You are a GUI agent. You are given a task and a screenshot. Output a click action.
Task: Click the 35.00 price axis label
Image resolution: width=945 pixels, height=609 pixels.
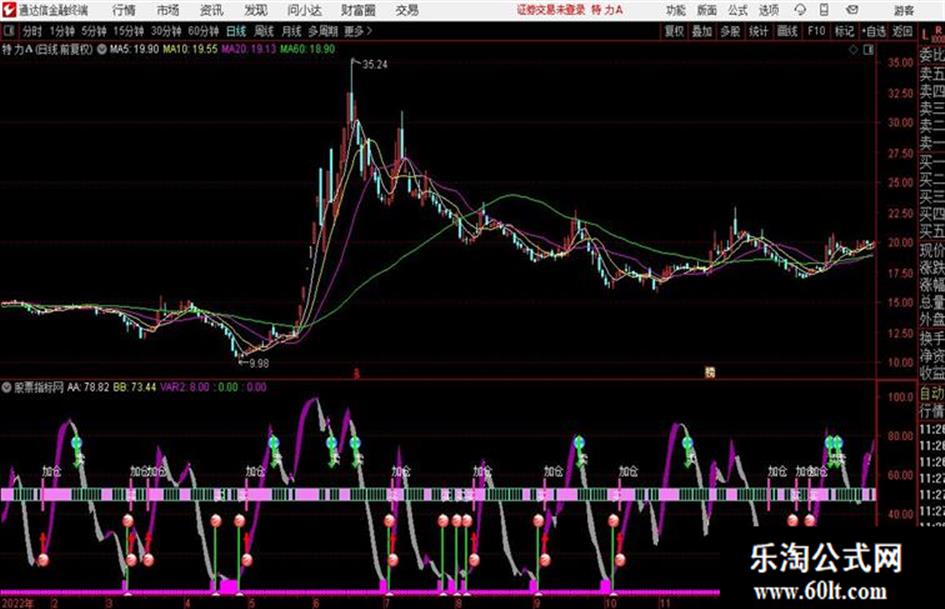[x=901, y=63]
